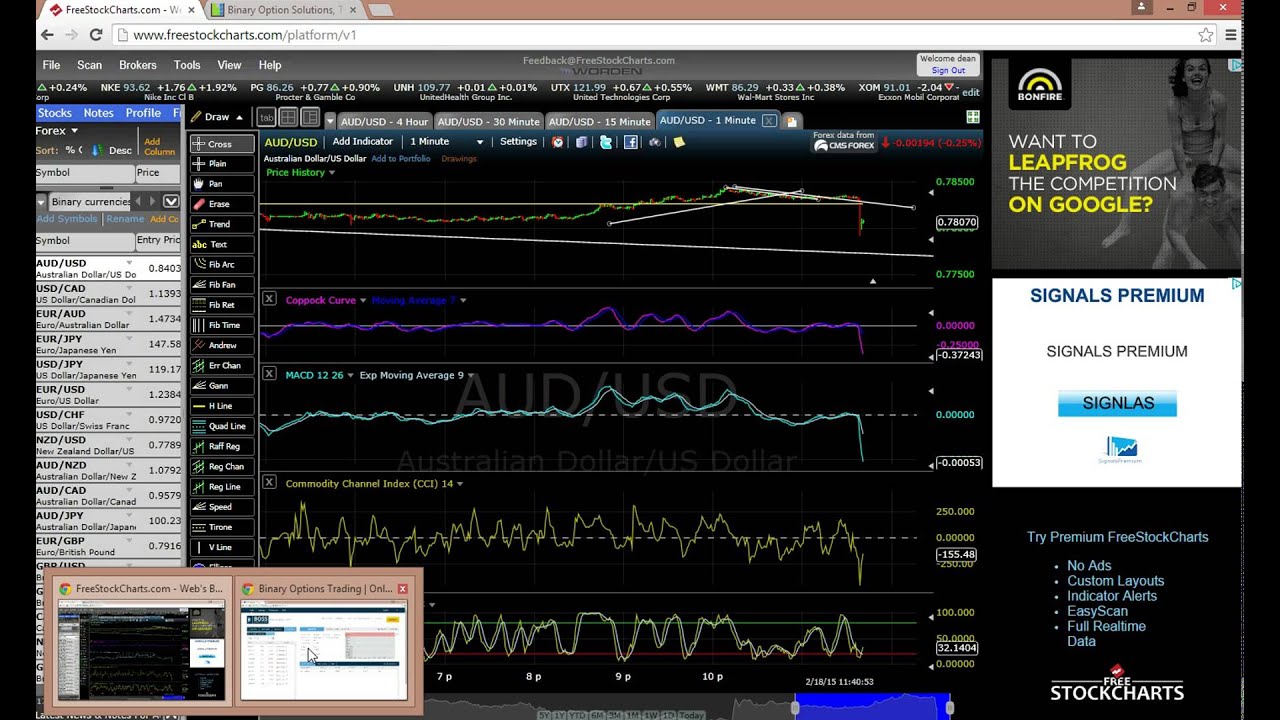Image resolution: width=1280 pixels, height=720 pixels.
Task: Select the V Line tool
Action: [221, 547]
